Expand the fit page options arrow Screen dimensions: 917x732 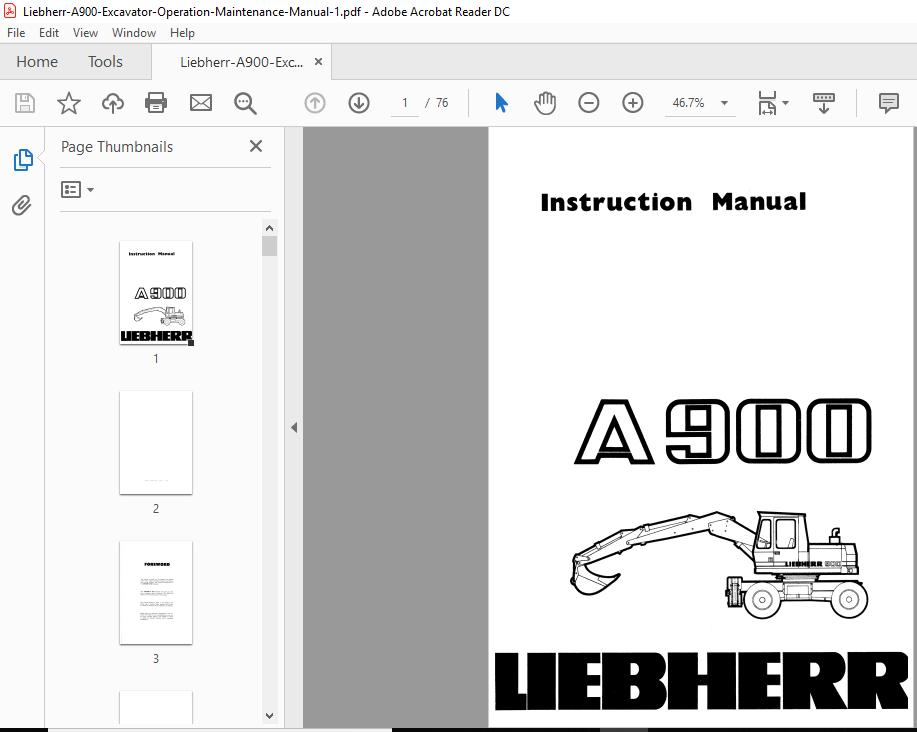[785, 103]
